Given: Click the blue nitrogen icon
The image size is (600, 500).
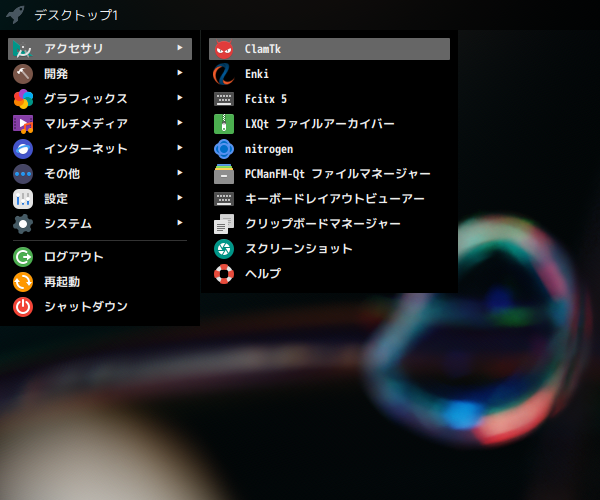Looking at the screenshot, I should (x=224, y=149).
